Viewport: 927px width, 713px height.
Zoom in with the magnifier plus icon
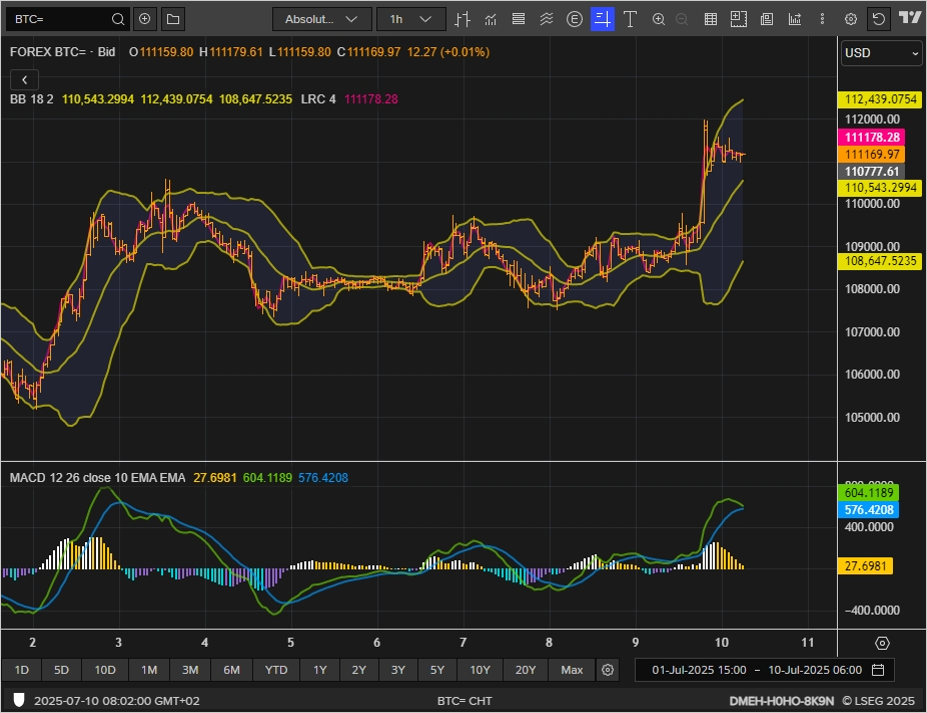(x=659, y=20)
